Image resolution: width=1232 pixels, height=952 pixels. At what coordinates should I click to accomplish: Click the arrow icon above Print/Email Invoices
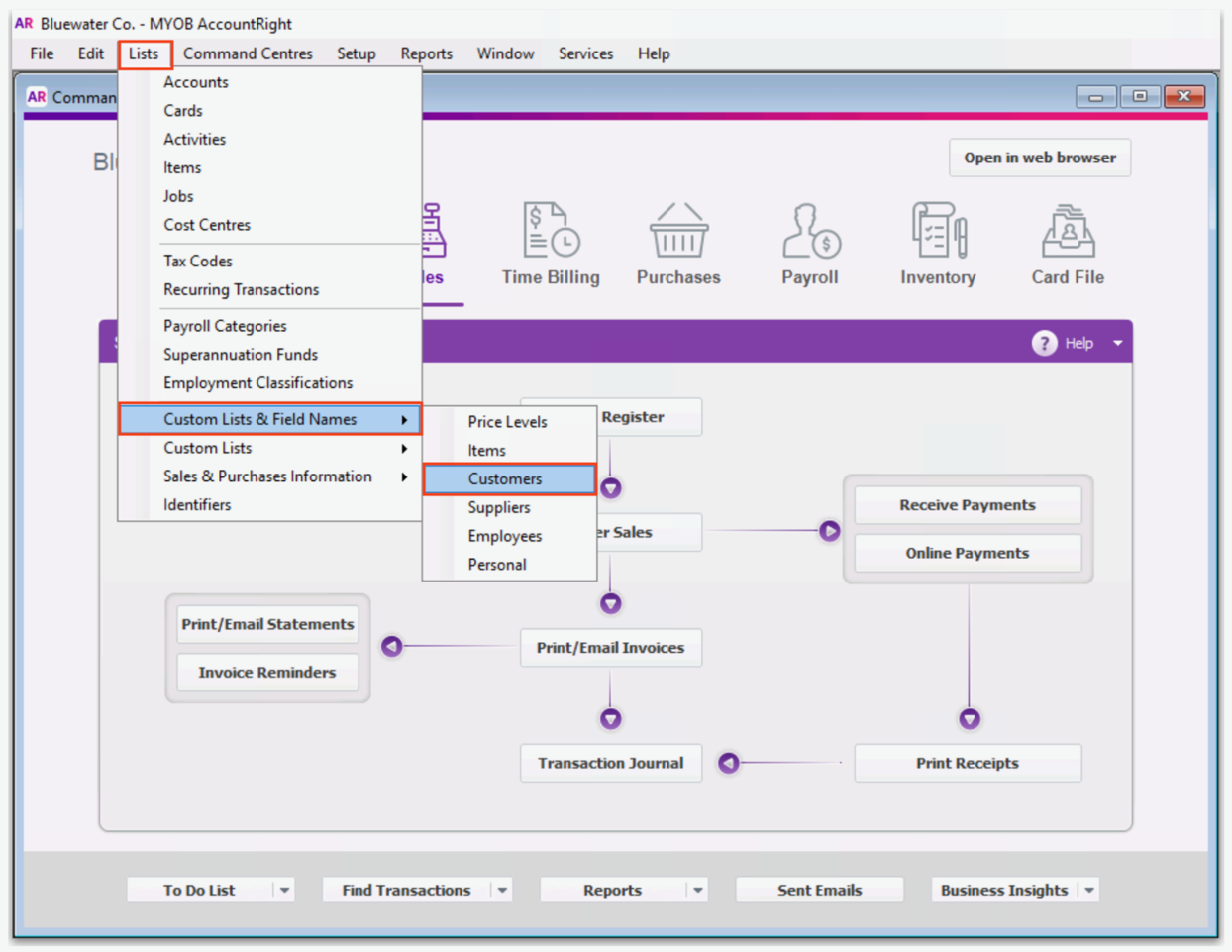[611, 603]
